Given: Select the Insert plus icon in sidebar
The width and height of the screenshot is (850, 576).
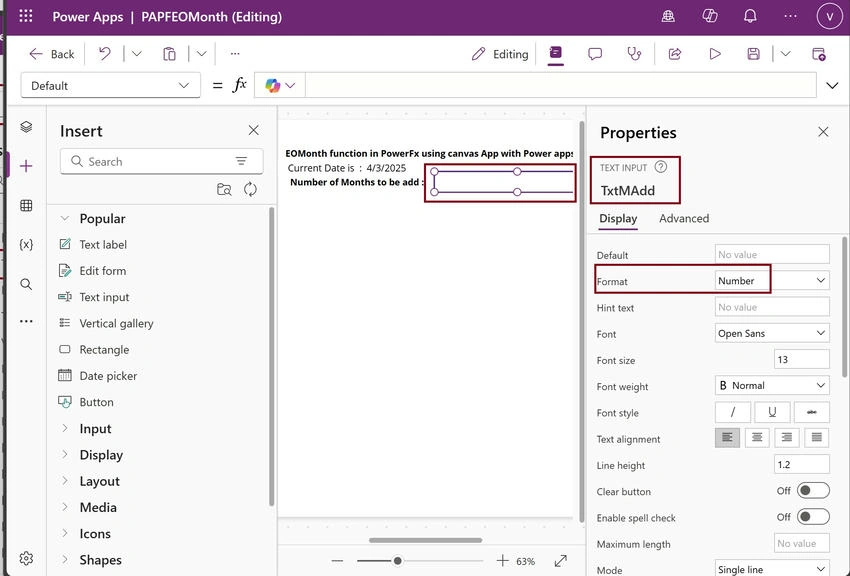Looking at the screenshot, I should [x=26, y=166].
